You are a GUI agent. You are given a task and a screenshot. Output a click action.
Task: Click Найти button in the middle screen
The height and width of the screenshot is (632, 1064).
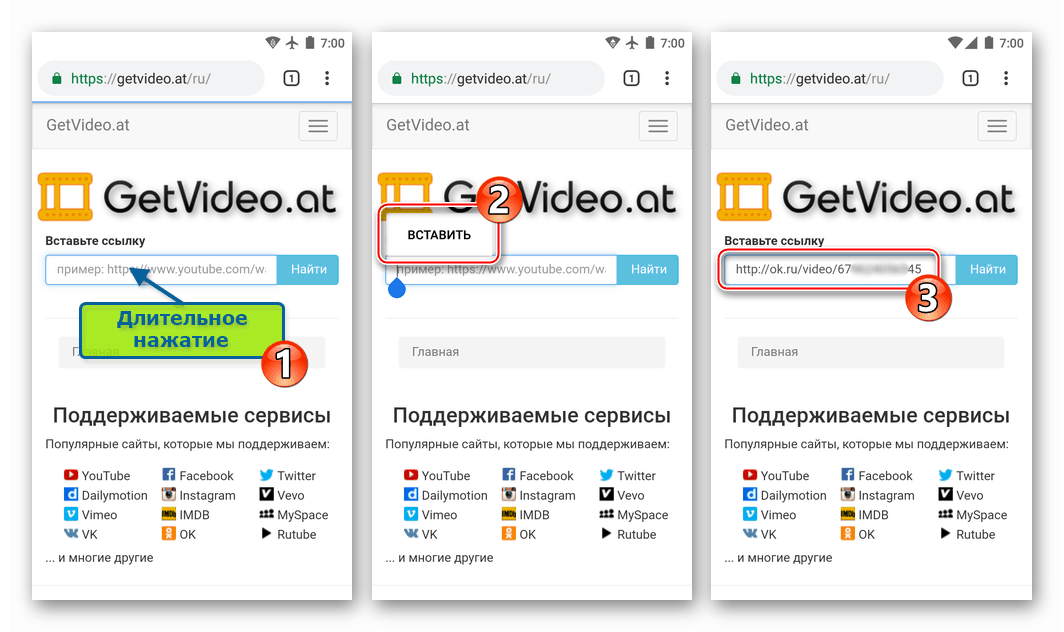649,269
